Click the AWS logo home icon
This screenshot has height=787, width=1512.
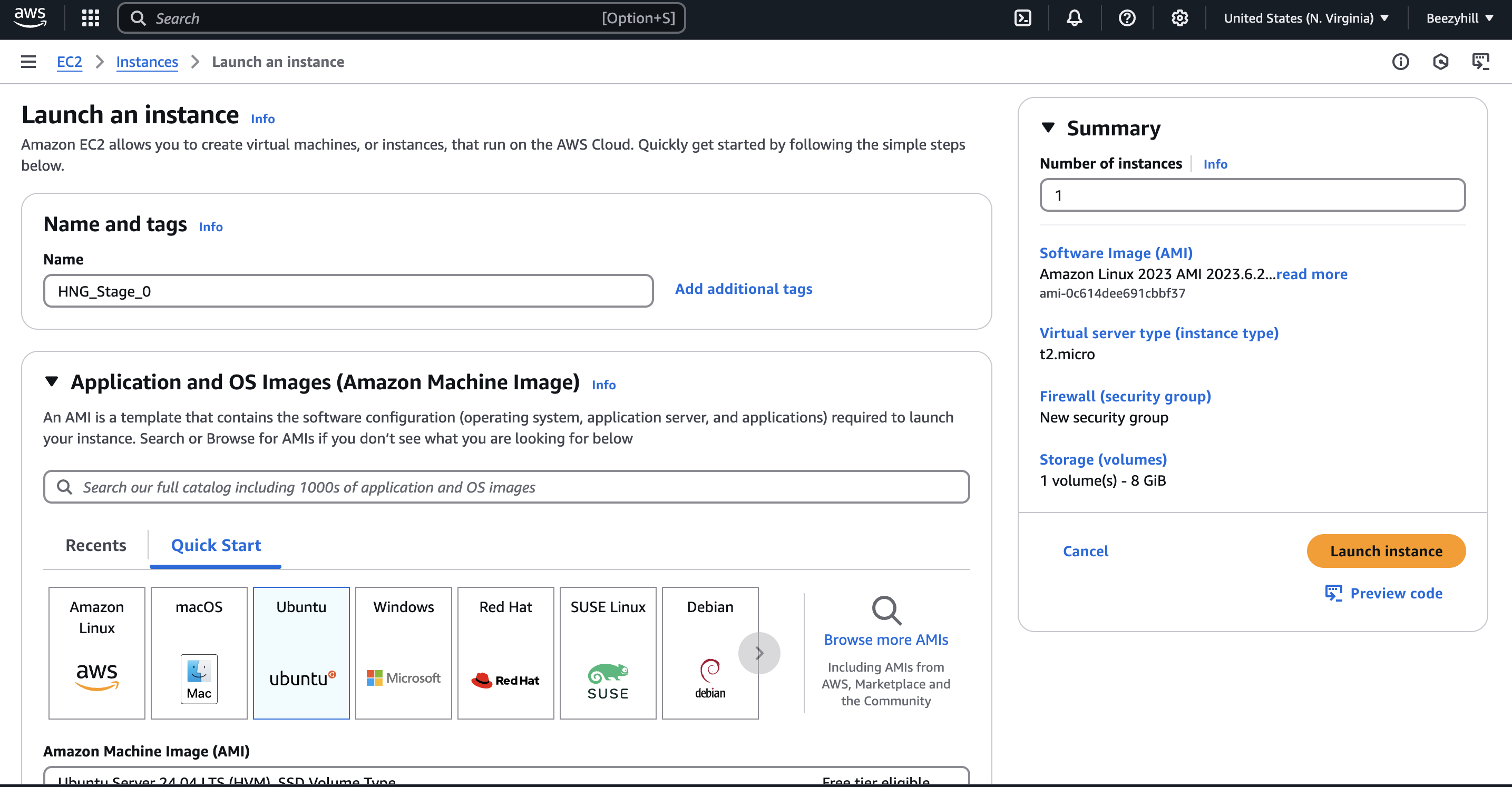tap(30, 17)
